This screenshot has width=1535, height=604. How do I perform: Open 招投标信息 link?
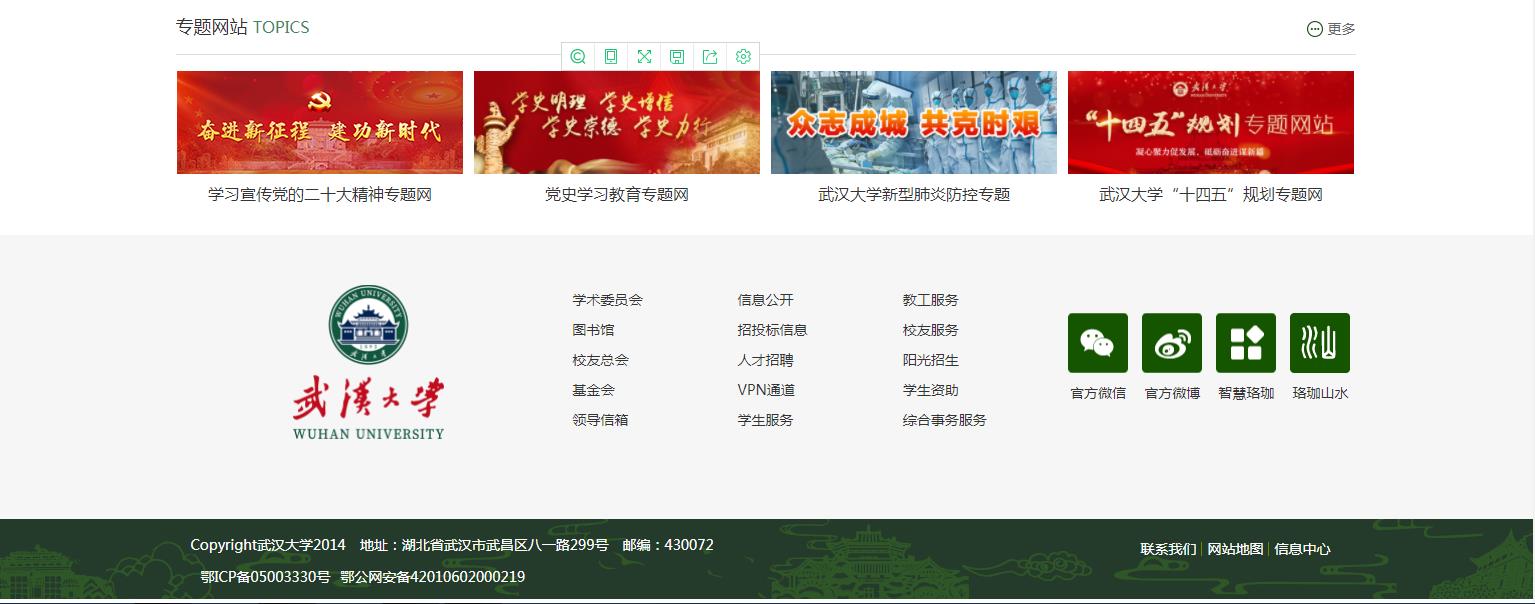pyautogui.click(x=773, y=330)
